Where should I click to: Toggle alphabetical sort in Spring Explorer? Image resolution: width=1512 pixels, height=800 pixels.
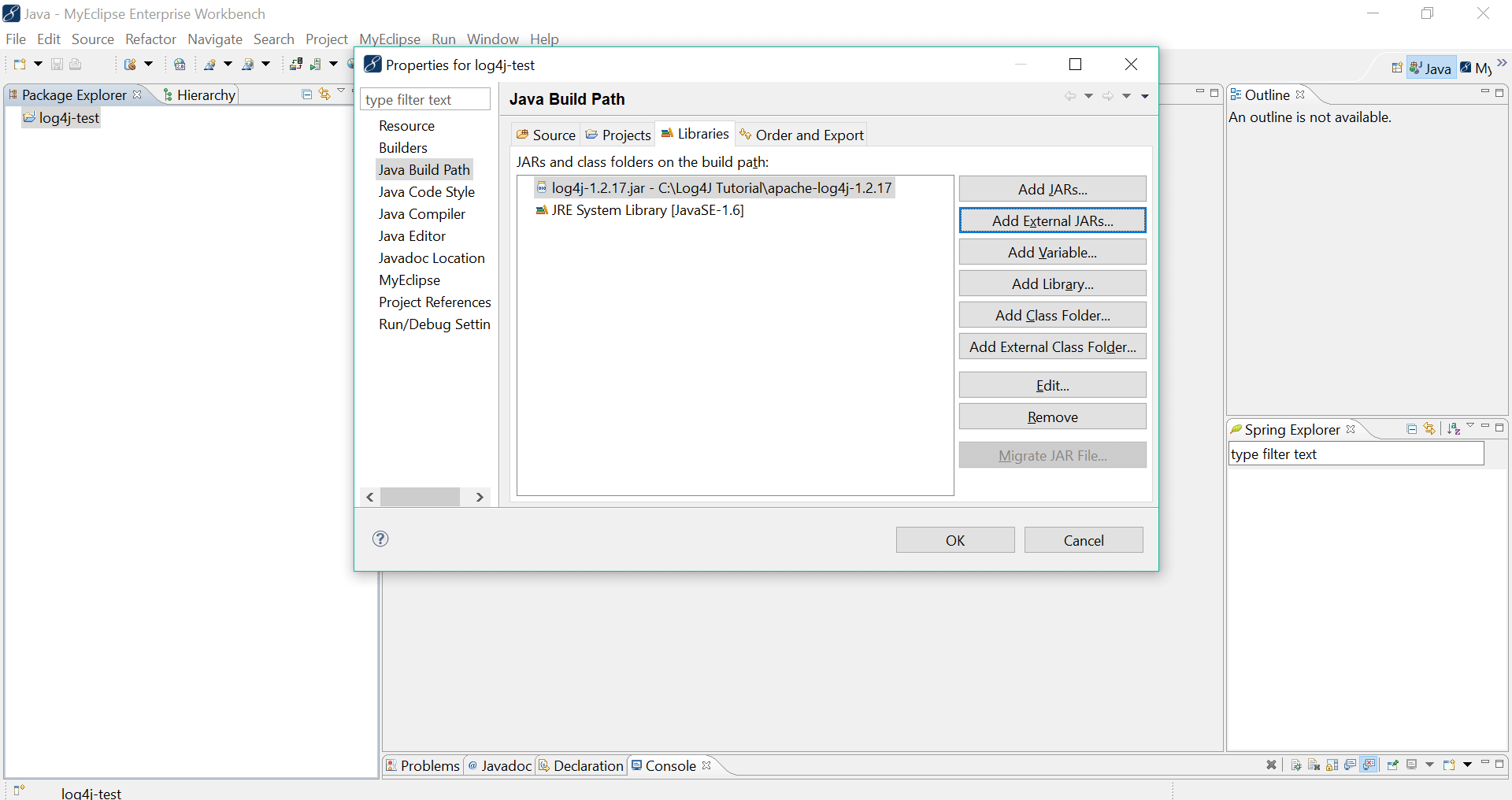point(1454,429)
